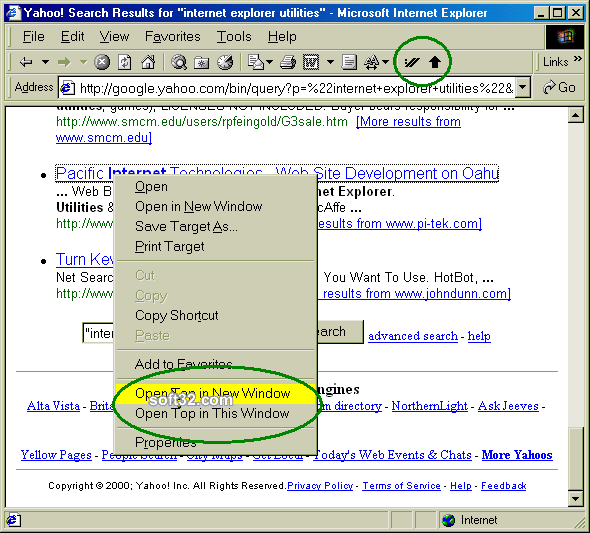The image size is (590, 533).
Task: Open the Terms of Service link
Action: [401, 486]
